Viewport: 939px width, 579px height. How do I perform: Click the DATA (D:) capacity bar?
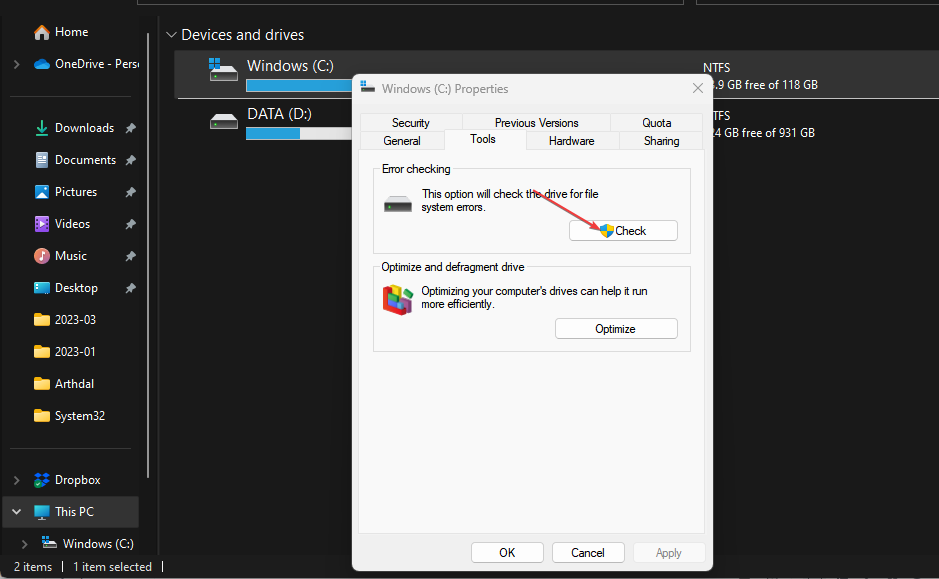(x=299, y=134)
